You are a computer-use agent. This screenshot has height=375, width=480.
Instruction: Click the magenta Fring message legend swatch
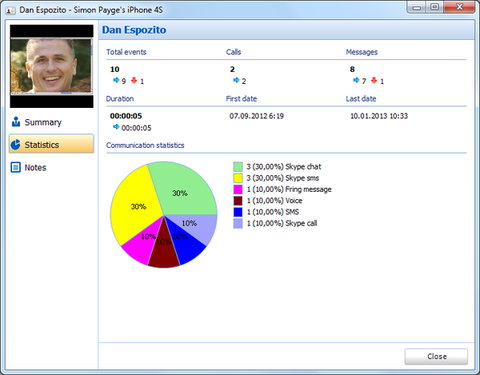238,189
